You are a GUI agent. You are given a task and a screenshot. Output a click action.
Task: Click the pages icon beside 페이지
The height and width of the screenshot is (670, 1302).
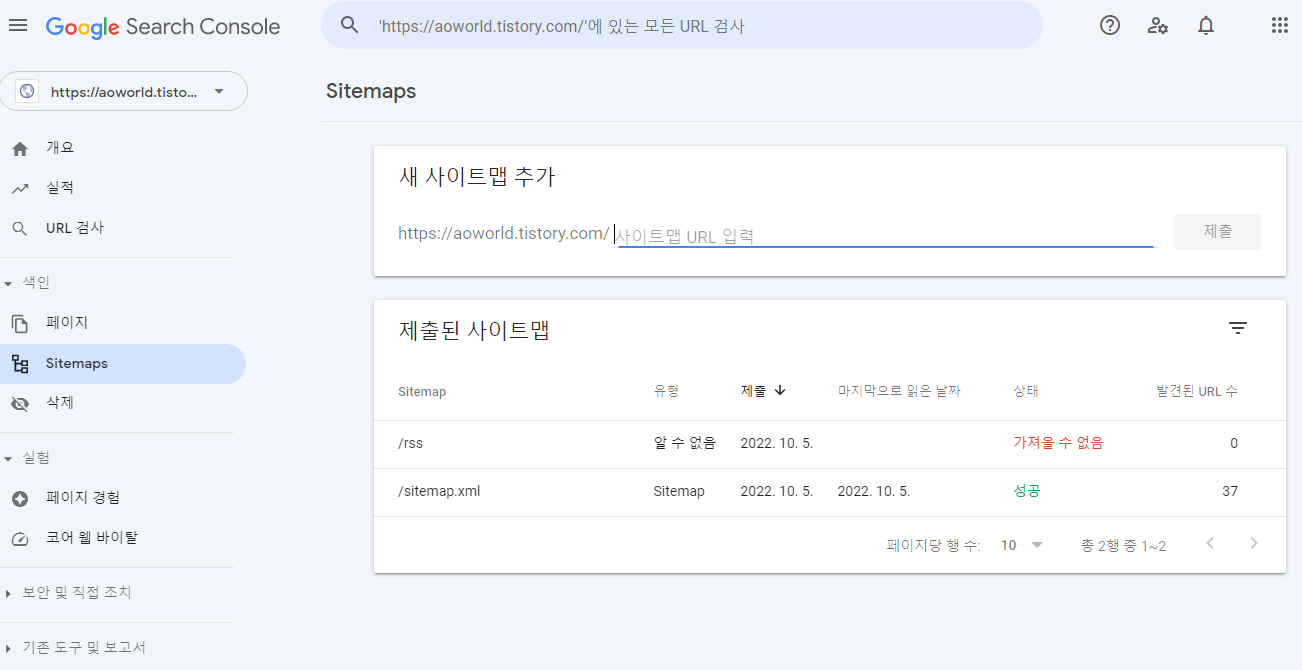pyautogui.click(x=20, y=323)
